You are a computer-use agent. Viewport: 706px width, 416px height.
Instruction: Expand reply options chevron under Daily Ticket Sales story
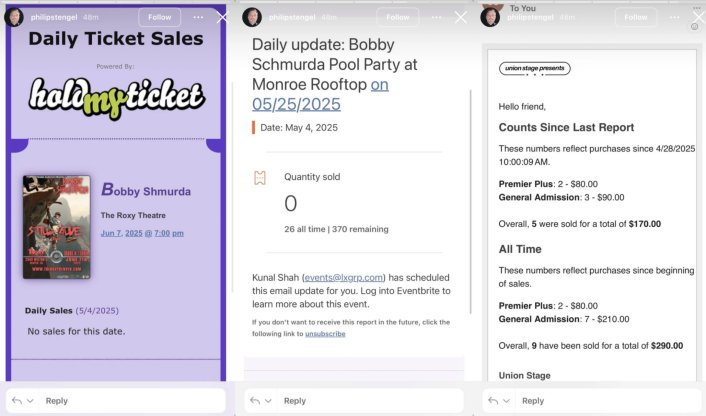31,400
